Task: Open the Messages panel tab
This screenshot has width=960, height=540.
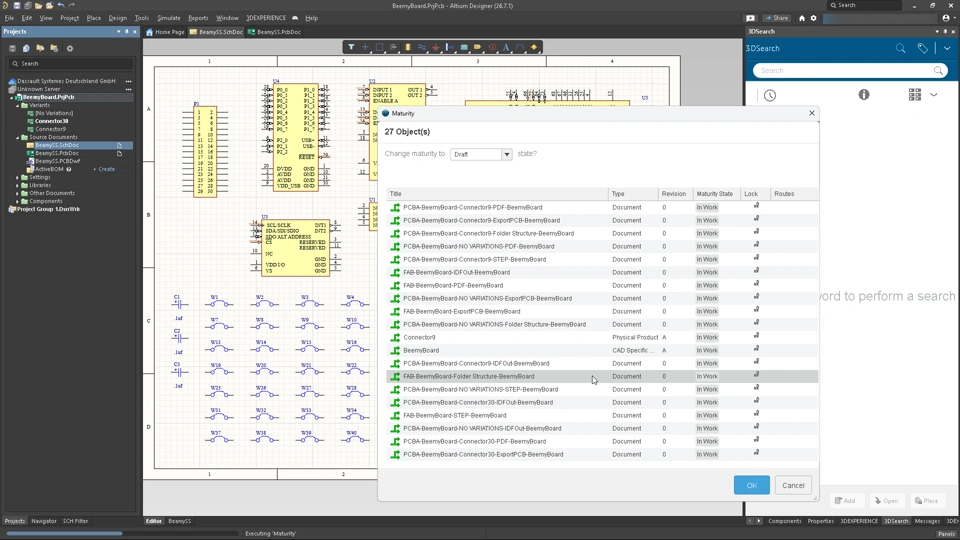Action: tap(926, 521)
